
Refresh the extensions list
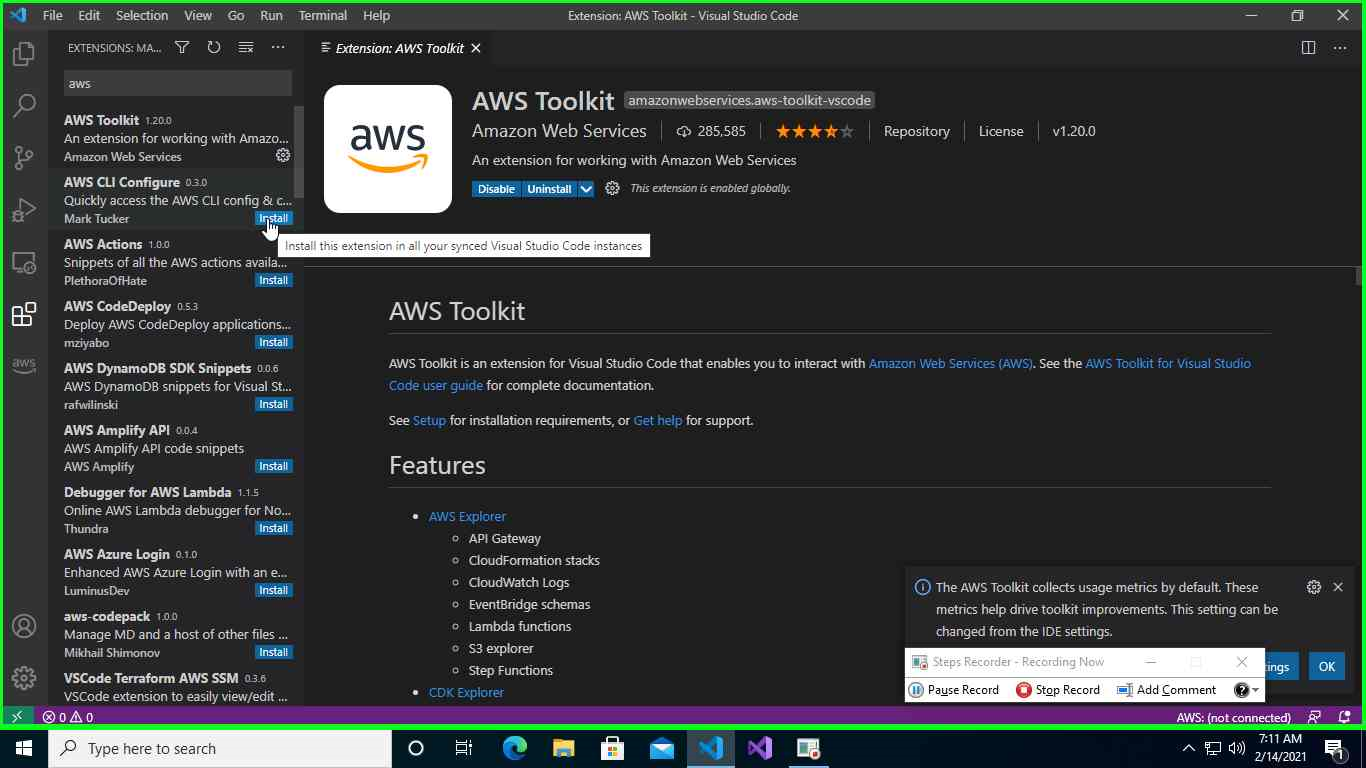[x=214, y=48]
